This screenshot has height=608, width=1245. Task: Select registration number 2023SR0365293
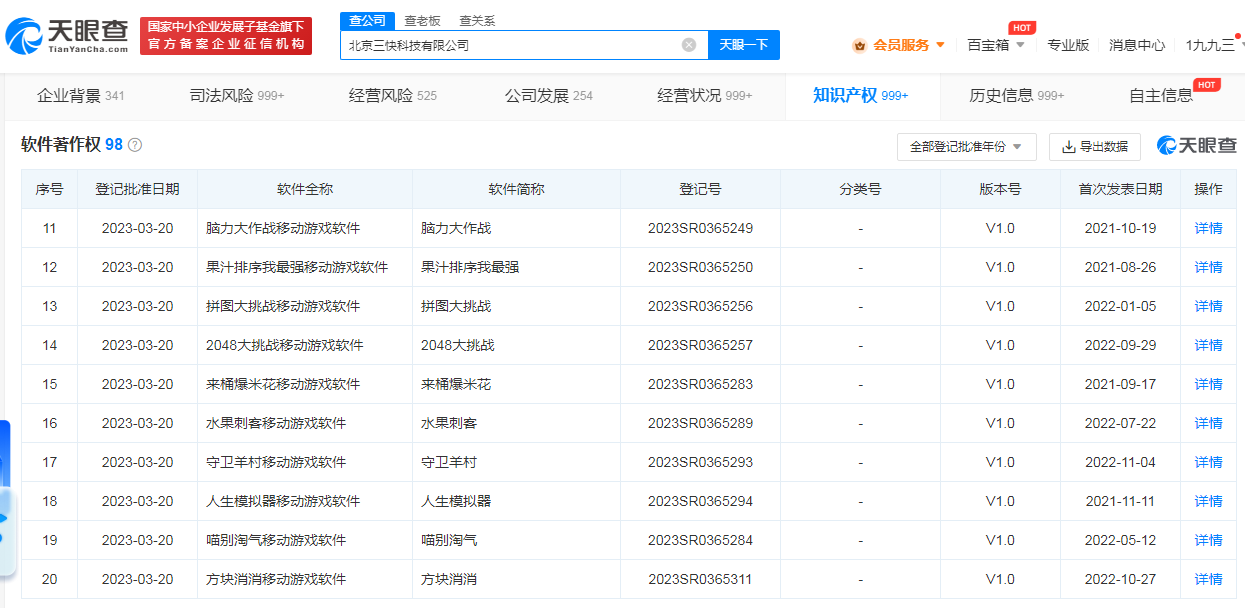pyautogui.click(x=700, y=462)
